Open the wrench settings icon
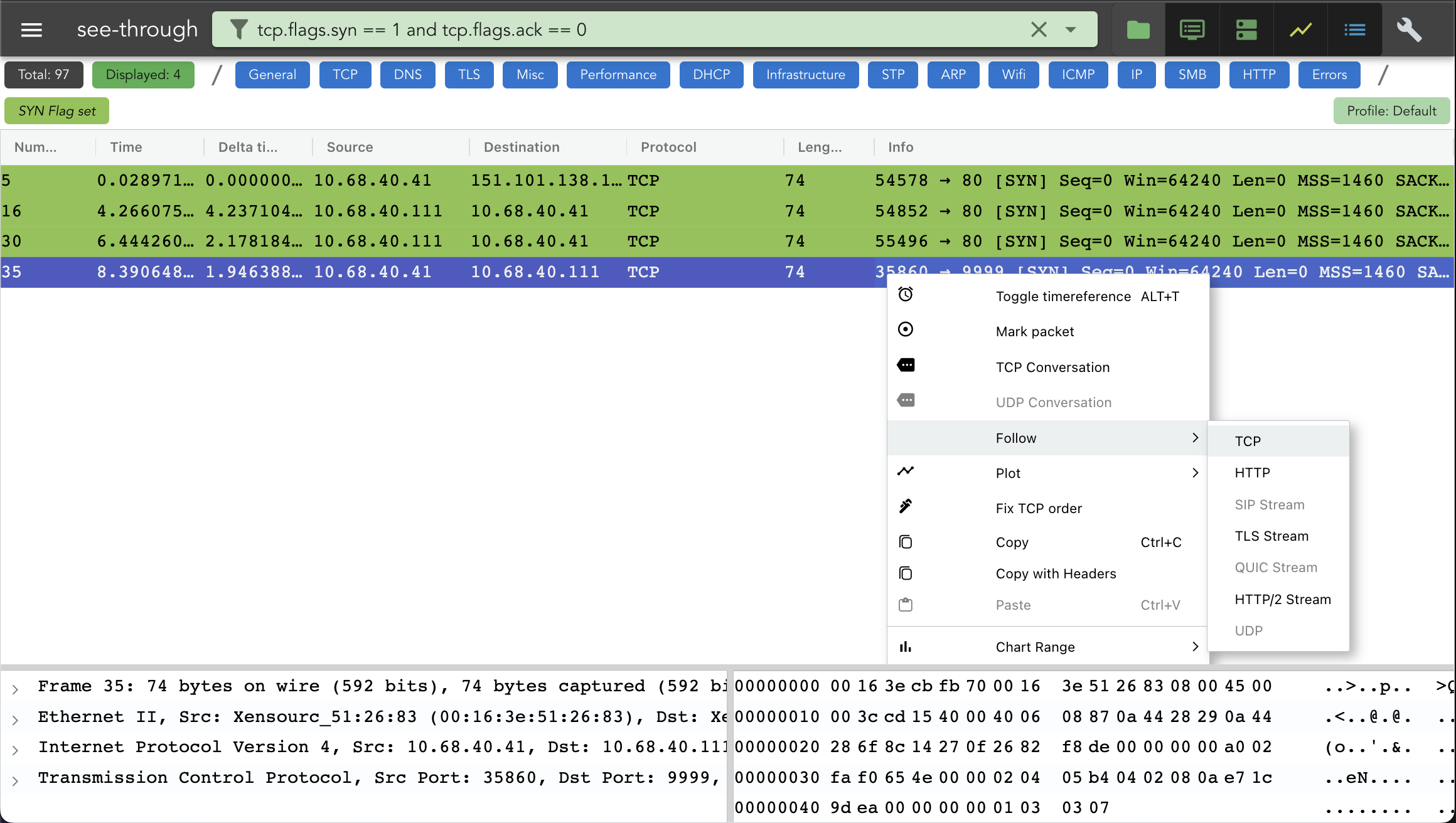1456x823 pixels. tap(1409, 29)
